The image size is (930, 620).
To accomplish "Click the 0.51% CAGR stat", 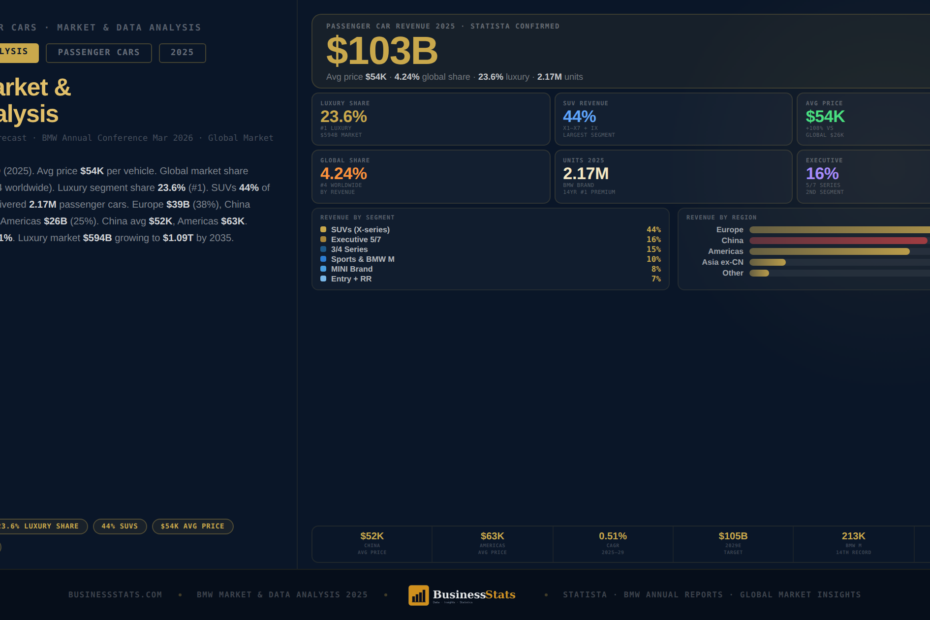I will tap(613, 543).
